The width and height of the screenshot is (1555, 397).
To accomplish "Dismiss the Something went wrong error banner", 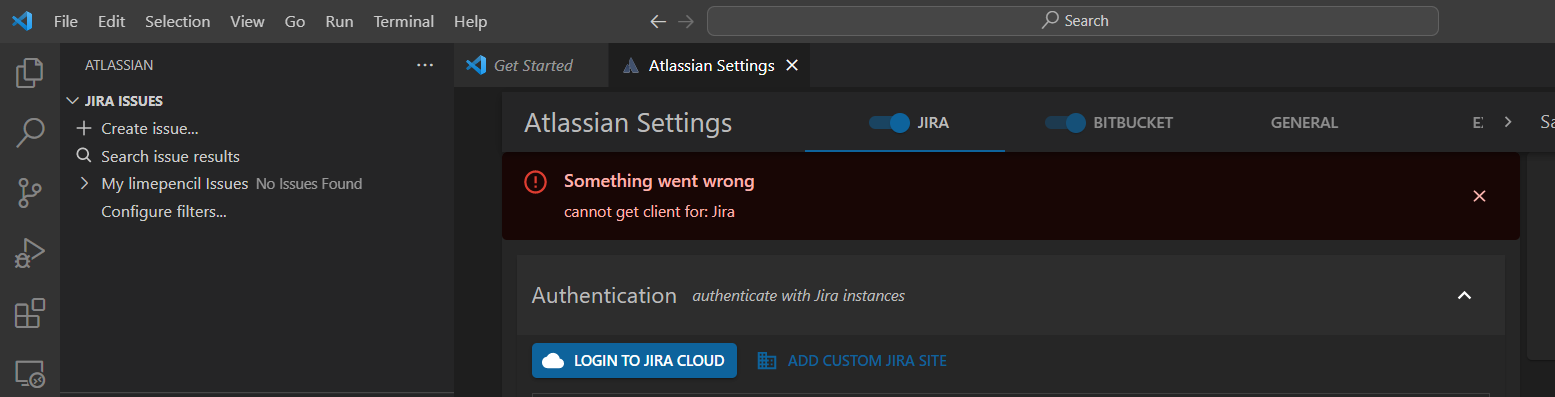I will point(1480,196).
